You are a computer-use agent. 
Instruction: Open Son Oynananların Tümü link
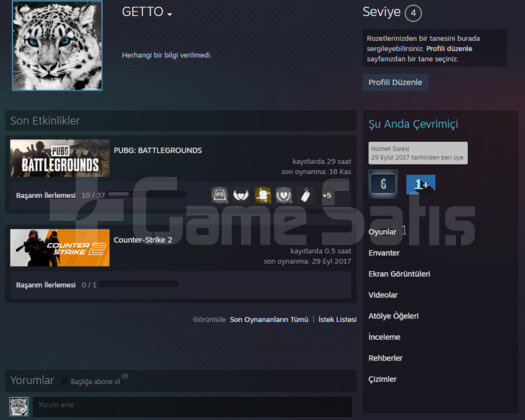tap(269, 320)
